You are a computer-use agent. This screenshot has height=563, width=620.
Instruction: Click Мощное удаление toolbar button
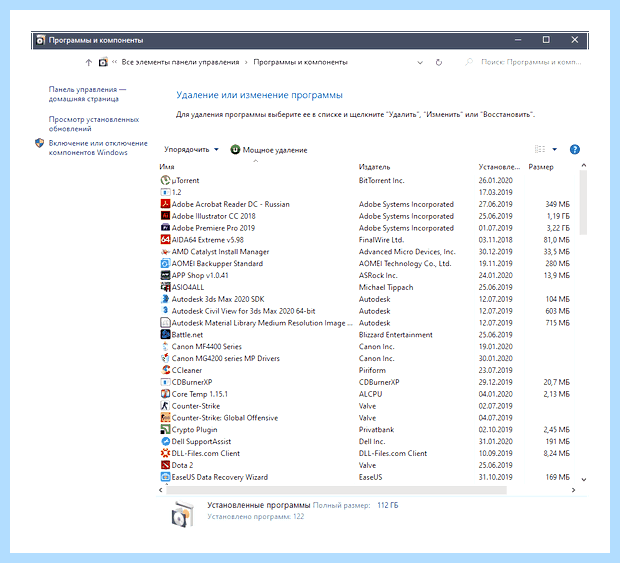269,150
